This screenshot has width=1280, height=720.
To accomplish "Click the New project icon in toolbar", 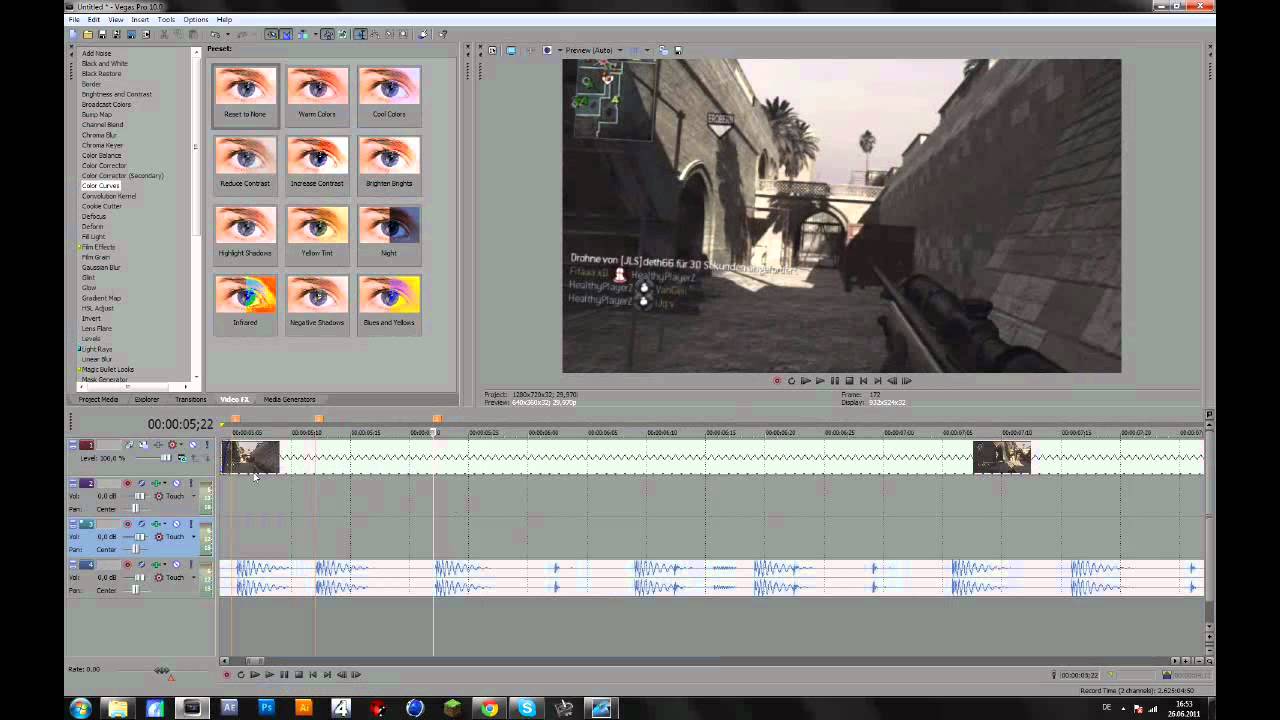I will (72, 34).
